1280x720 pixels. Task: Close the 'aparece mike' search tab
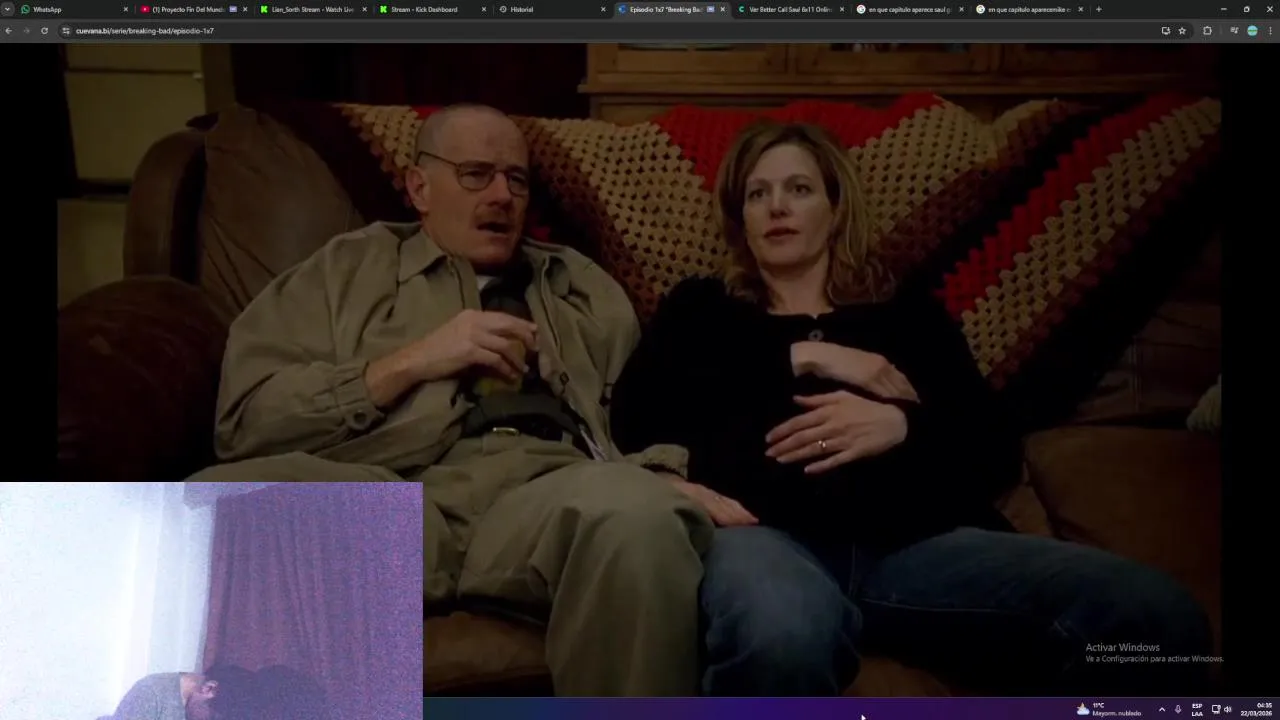(x=1080, y=9)
